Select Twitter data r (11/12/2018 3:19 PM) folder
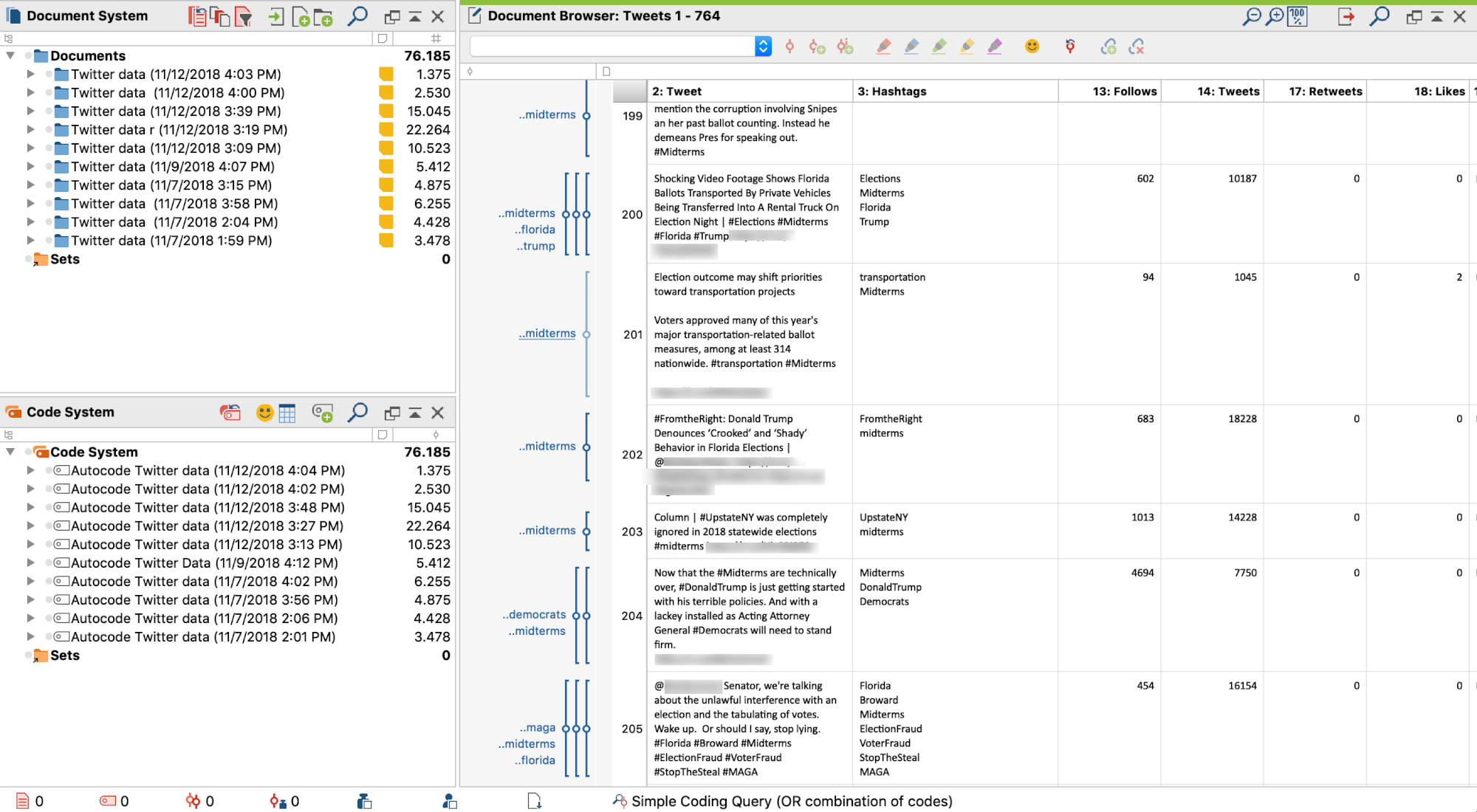Viewport: 1477px width, 812px height. point(179,129)
